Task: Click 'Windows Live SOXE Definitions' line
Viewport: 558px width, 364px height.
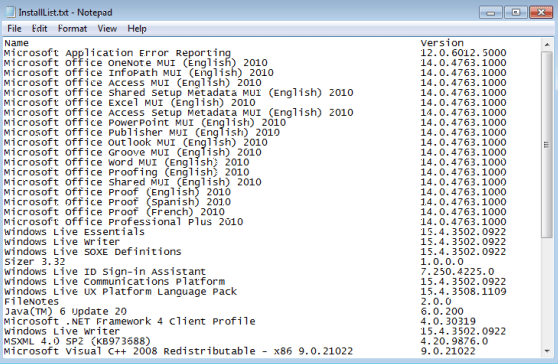Action: 93,252
